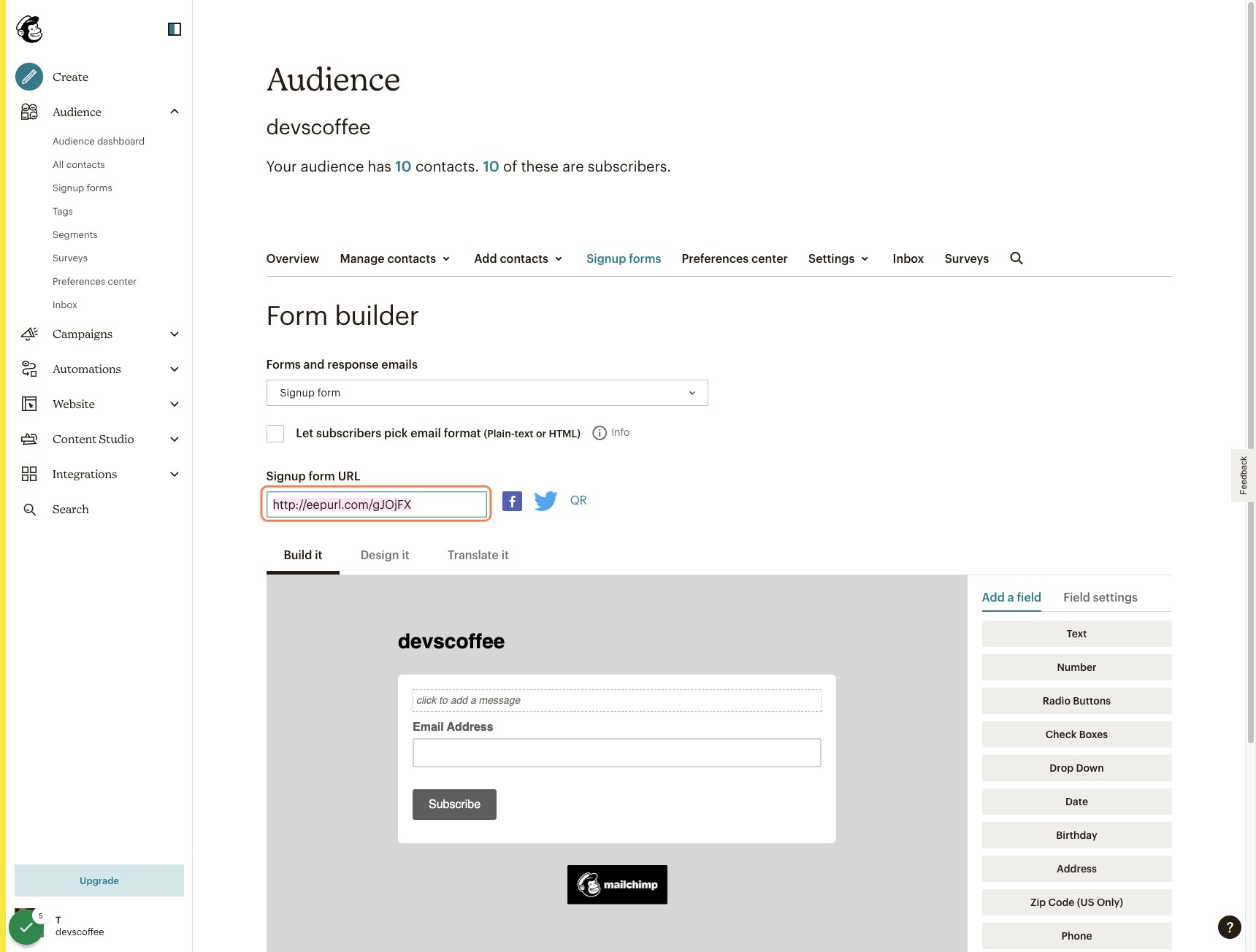
Task: Add a Drop Down field
Action: click(1076, 768)
